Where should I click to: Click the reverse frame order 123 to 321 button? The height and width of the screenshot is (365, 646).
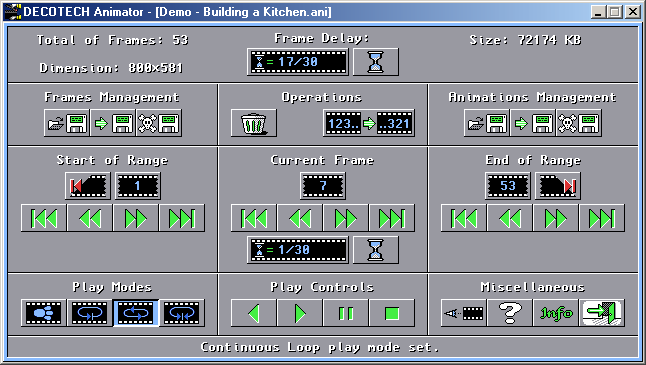pyautogui.click(x=369, y=123)
